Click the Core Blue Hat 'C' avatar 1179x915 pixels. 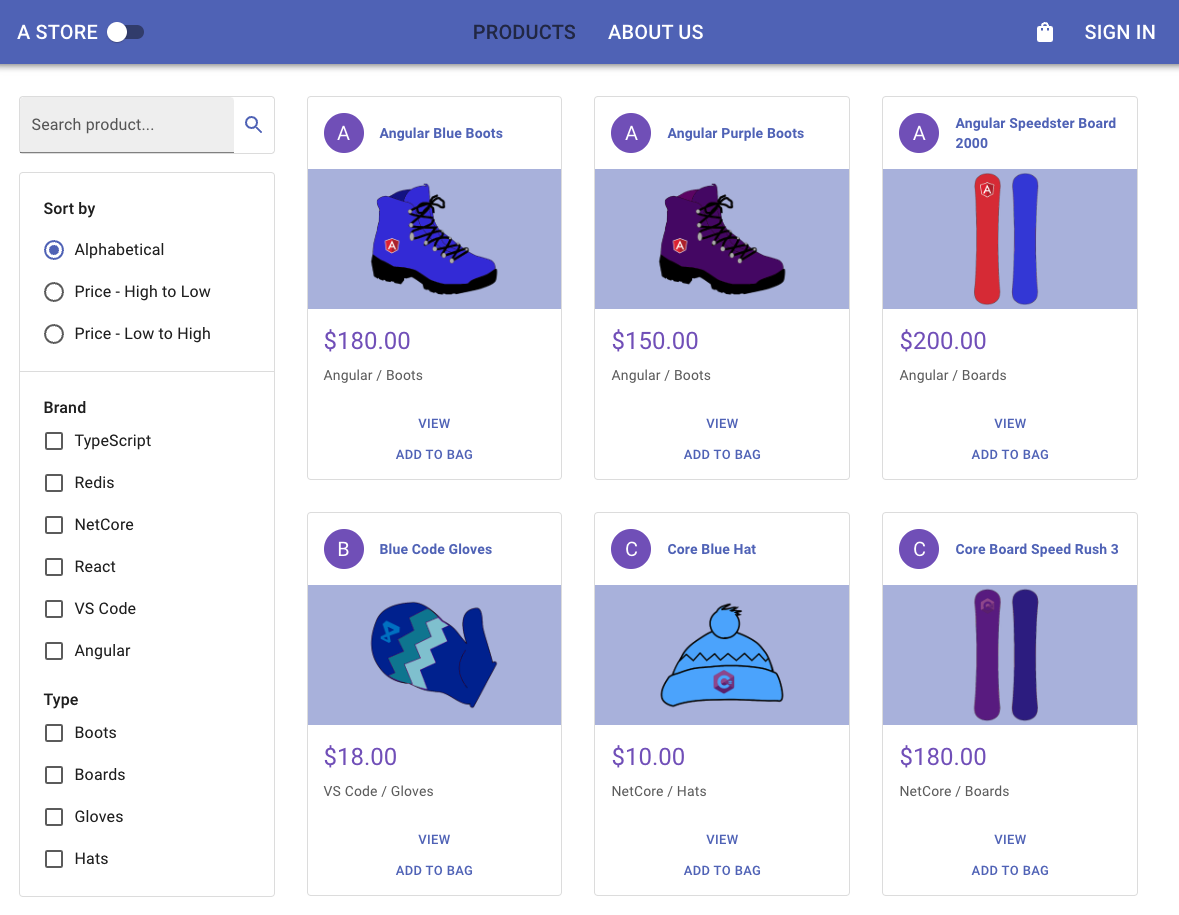click(631, 549)
